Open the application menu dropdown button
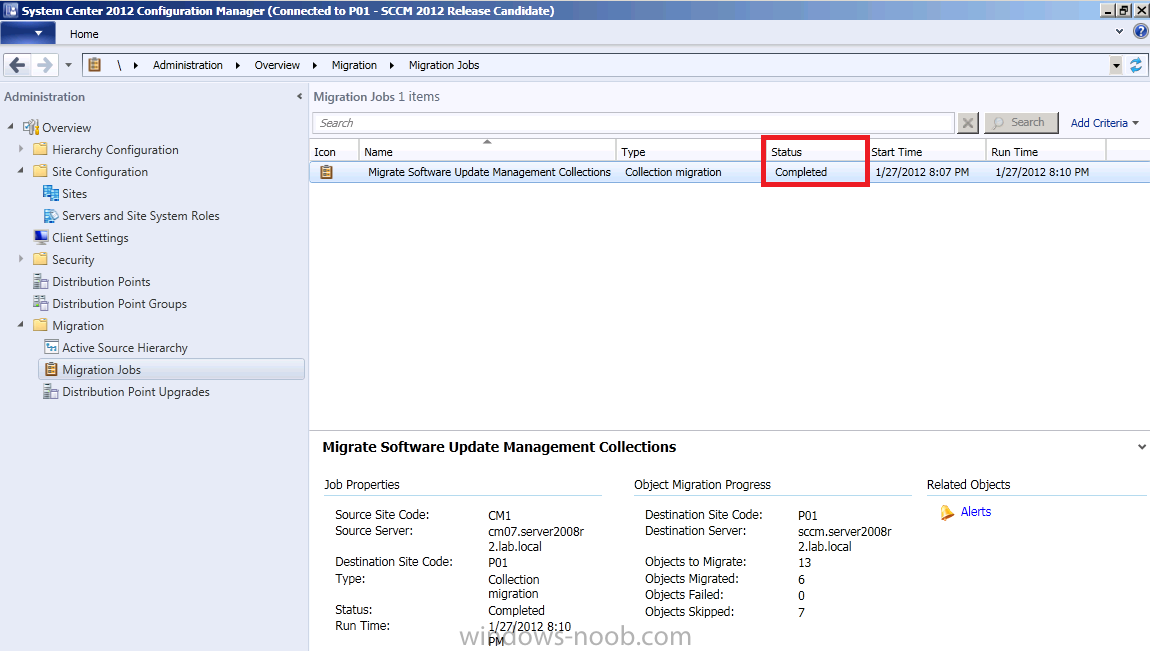 (x=27, y=33)
